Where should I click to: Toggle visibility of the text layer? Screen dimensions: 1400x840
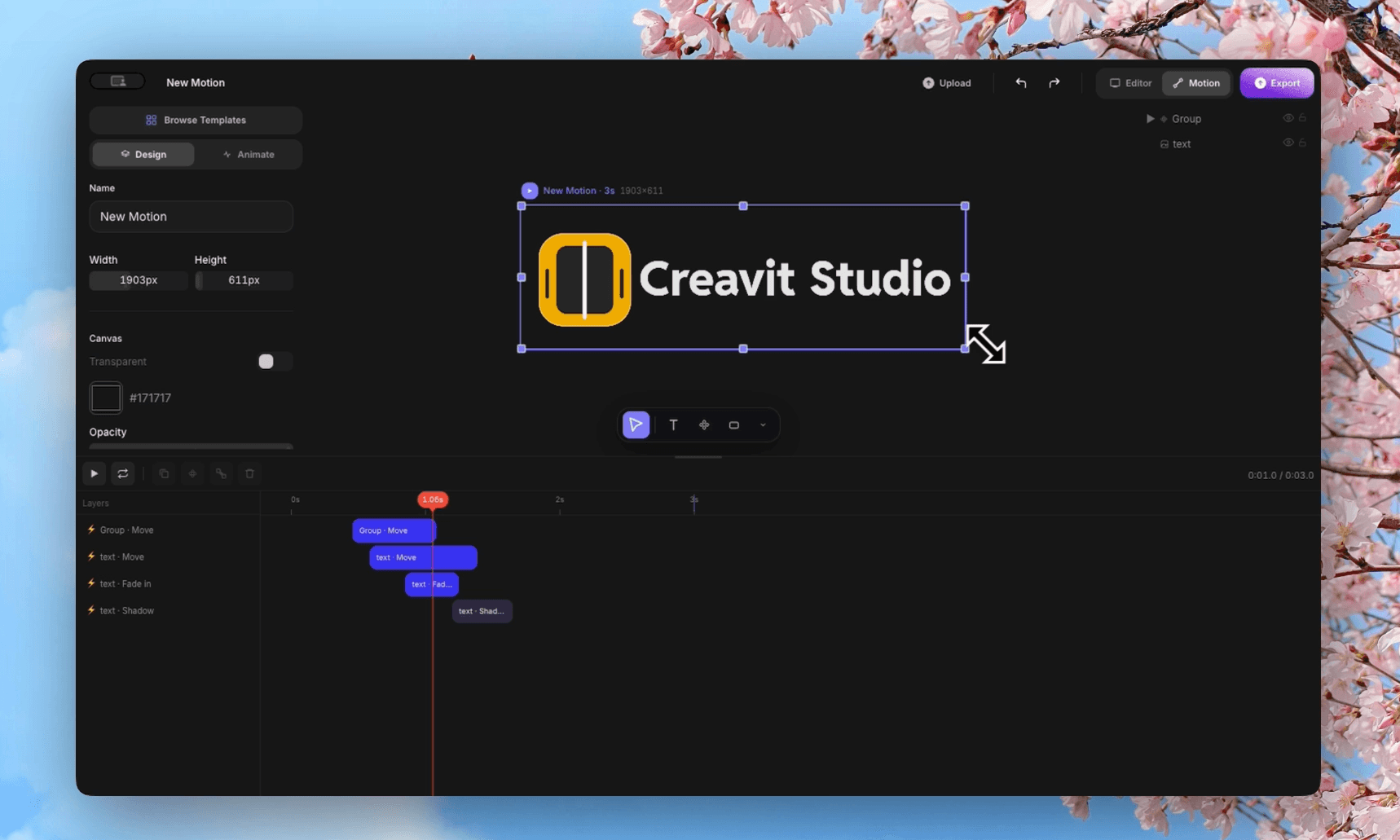click(x=1288, y=143)
